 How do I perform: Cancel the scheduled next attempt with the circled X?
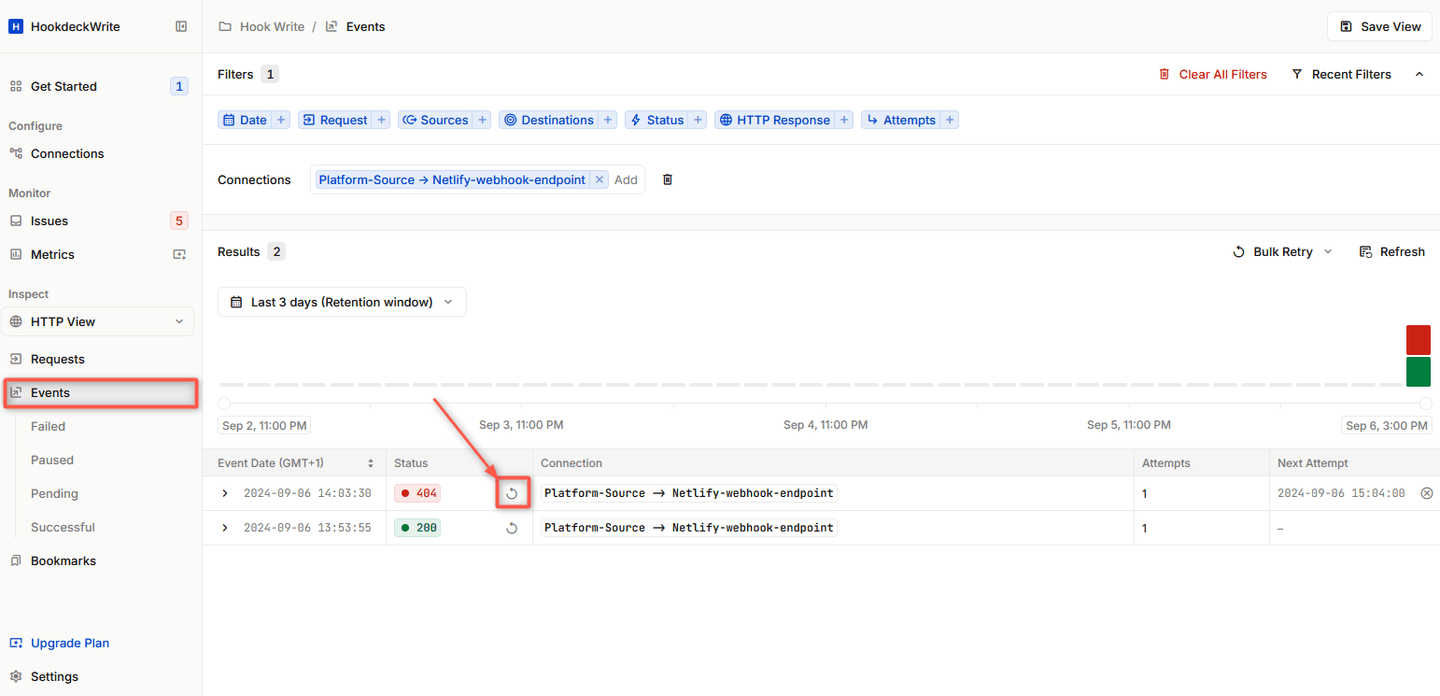(x=1428, y=492)
